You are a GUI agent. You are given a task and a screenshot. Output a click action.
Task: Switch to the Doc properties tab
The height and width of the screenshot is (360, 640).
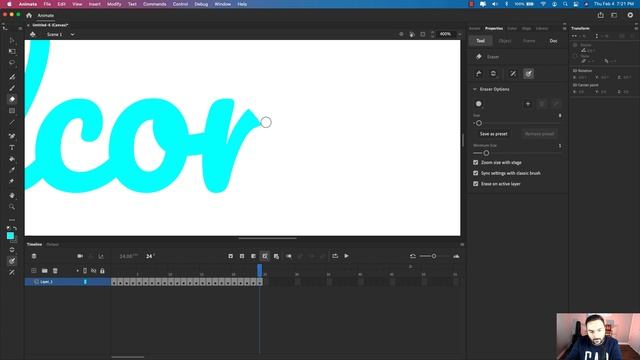pyautogui.click(x=553, y=41)
